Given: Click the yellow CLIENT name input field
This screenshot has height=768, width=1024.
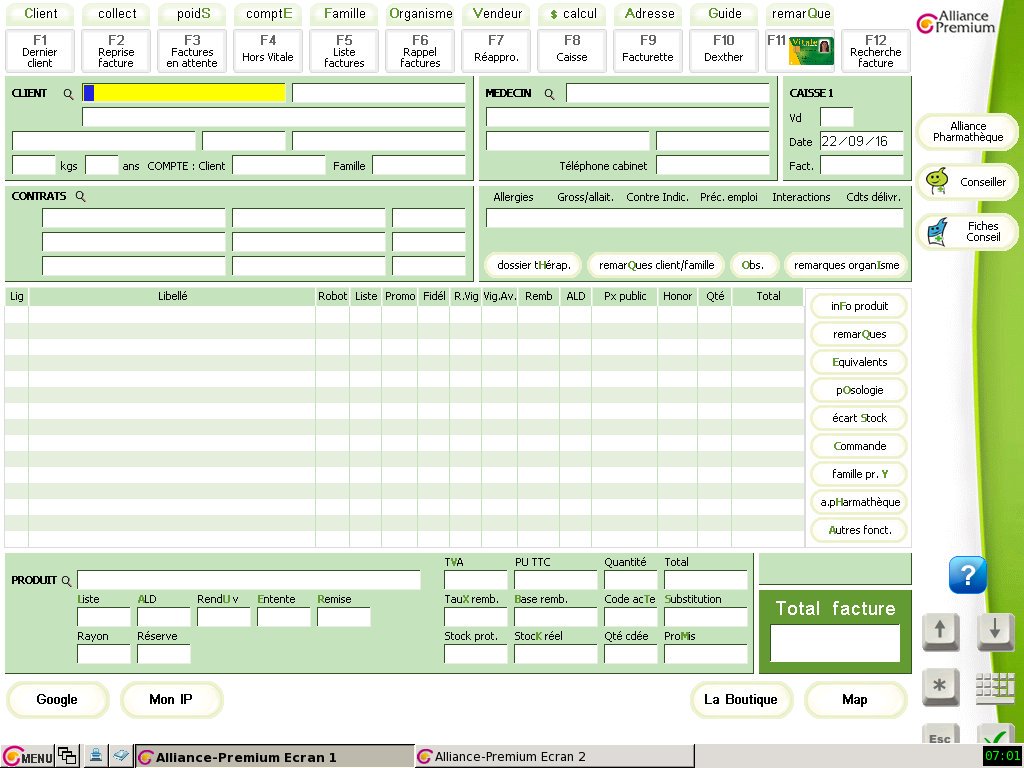Looking at the screenshot, I should coord(184,93).
